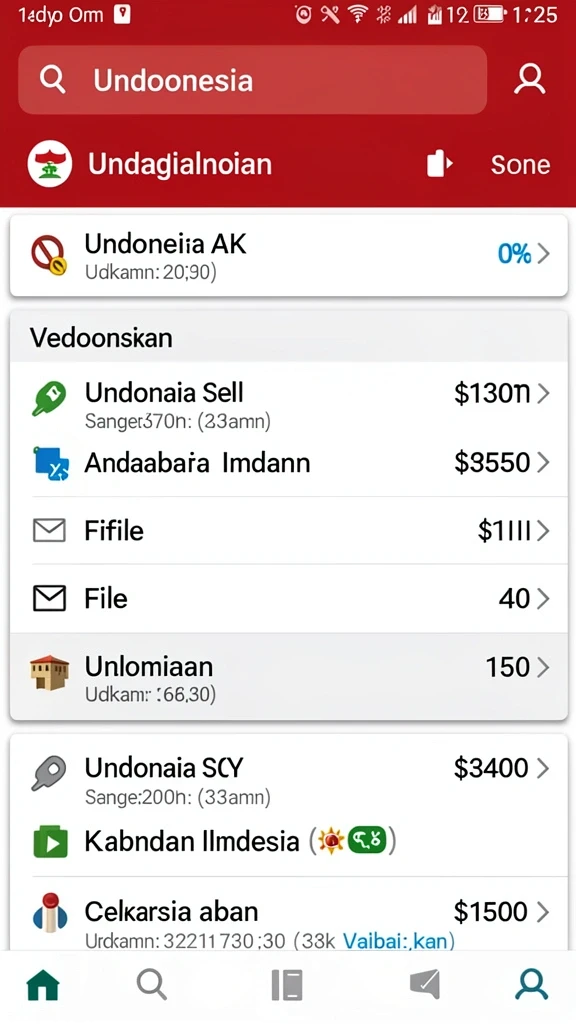Open the green tag icon for Undonaia Sell
Viewport: 576px width, 1024px height.
[49, 398]
